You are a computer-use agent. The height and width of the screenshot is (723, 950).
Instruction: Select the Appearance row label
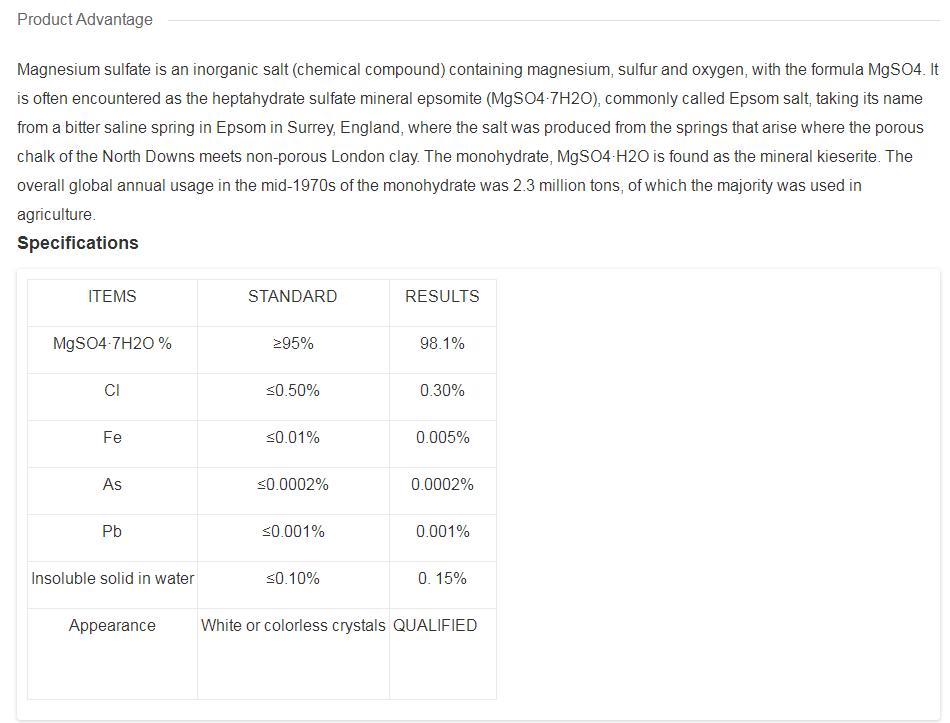(x=112, y=625)
